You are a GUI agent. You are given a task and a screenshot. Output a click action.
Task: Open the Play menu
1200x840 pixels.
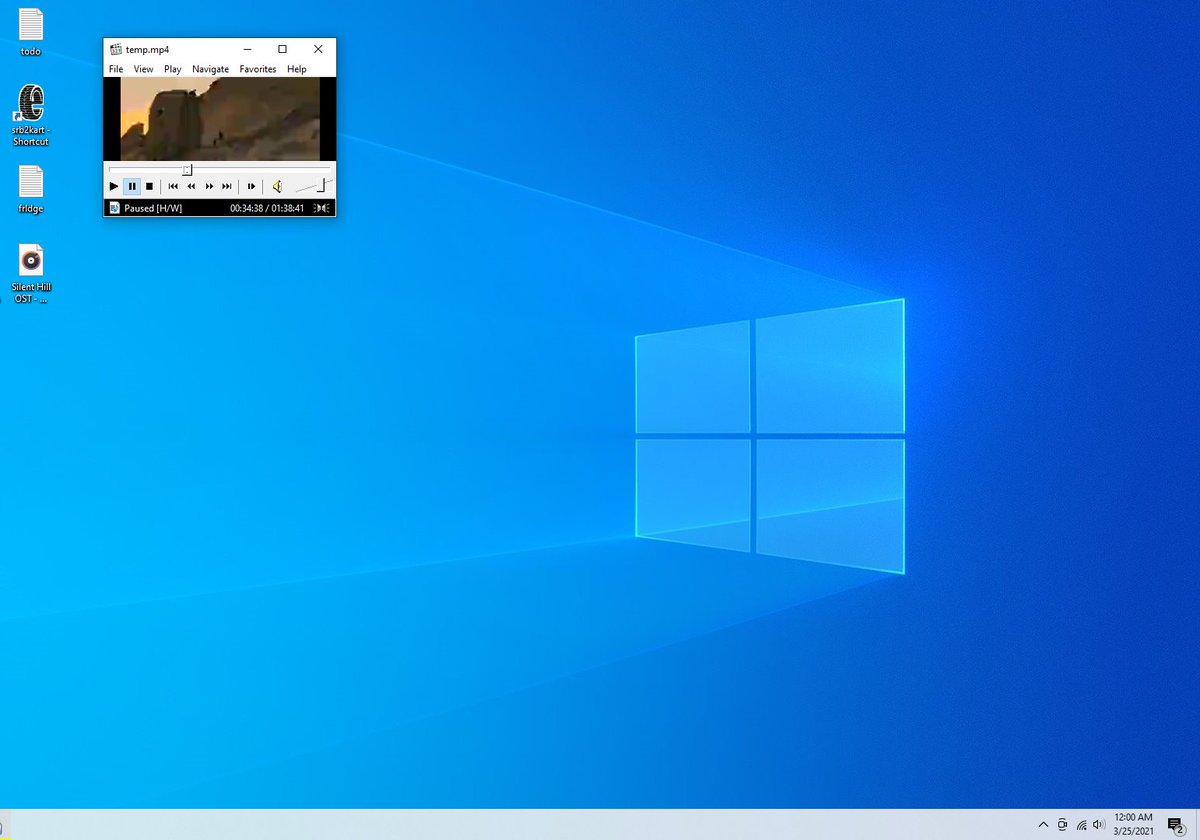(173, 69)
